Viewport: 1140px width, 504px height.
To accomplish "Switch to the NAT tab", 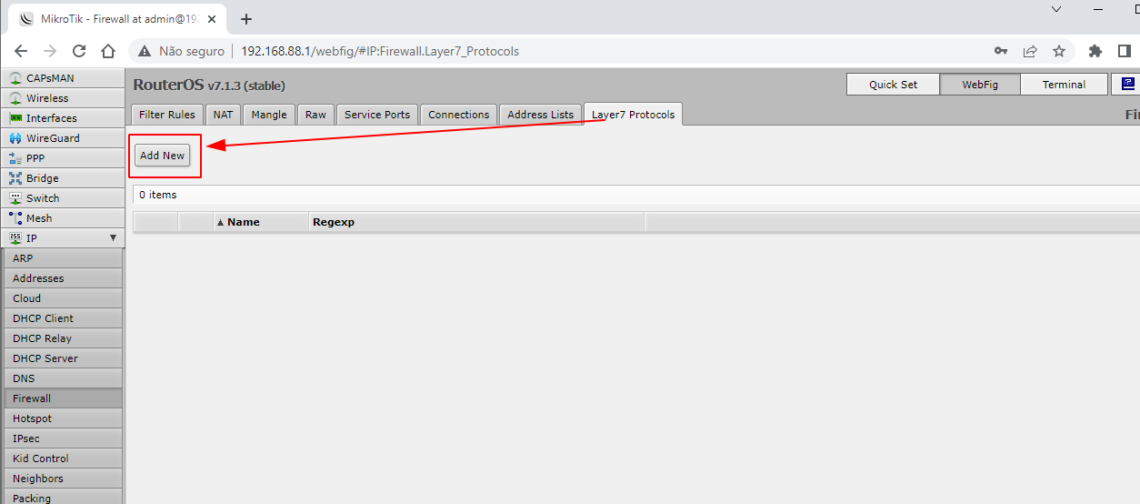I will pos(222,114).
